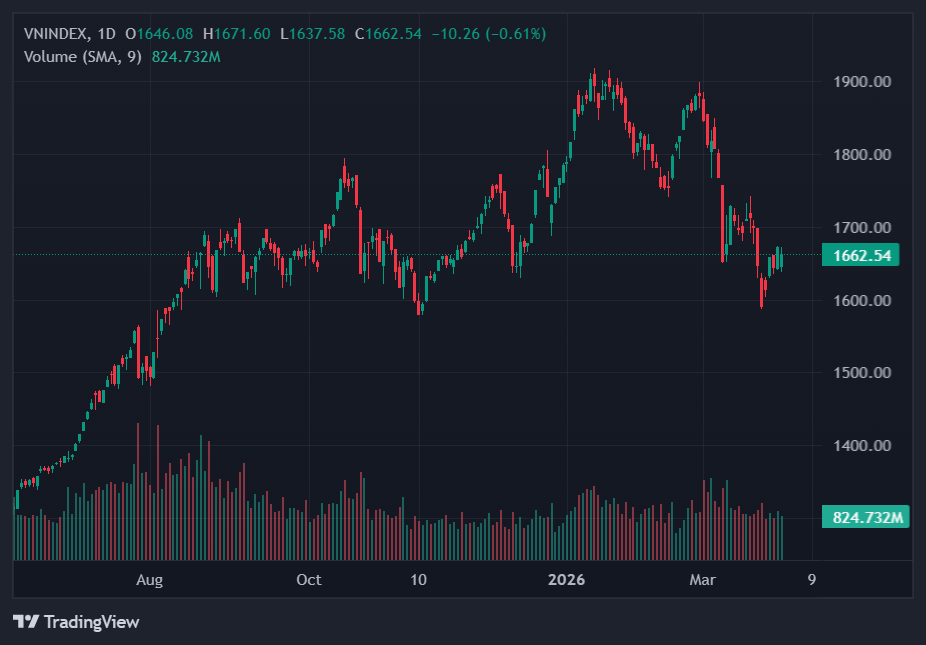
Task: Click the 824.732M volume axis tag
Action: pyautogui.click(x=866, y=517)
